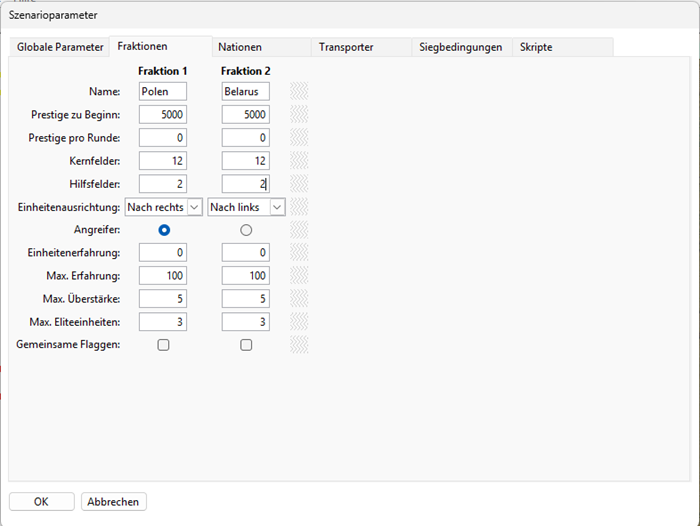Switch to the Skripte tab
The width and height of the screenshot is (700, 526).
535,47
